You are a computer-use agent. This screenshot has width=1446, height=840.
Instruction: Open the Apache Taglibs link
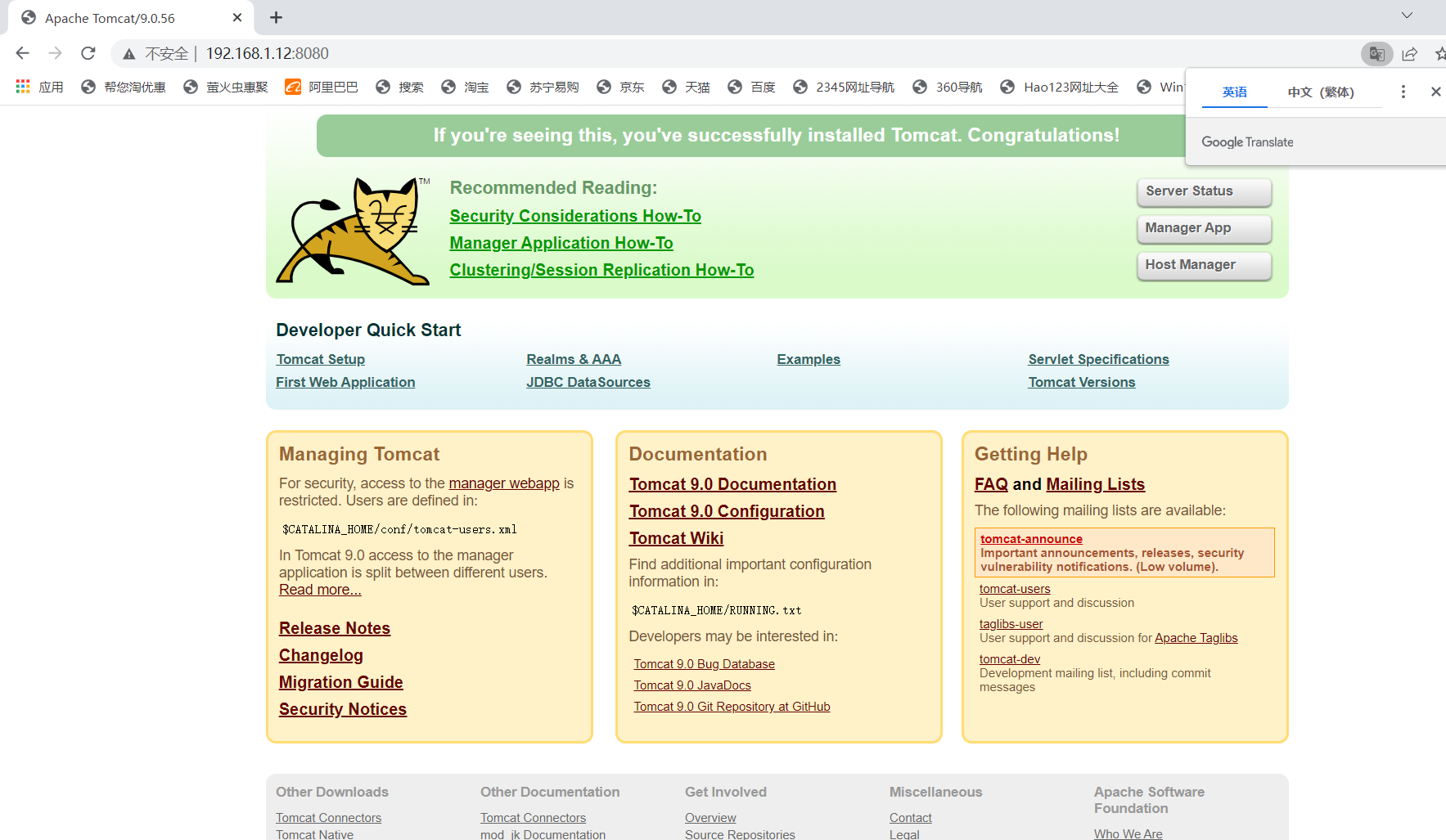[1196, 638]
